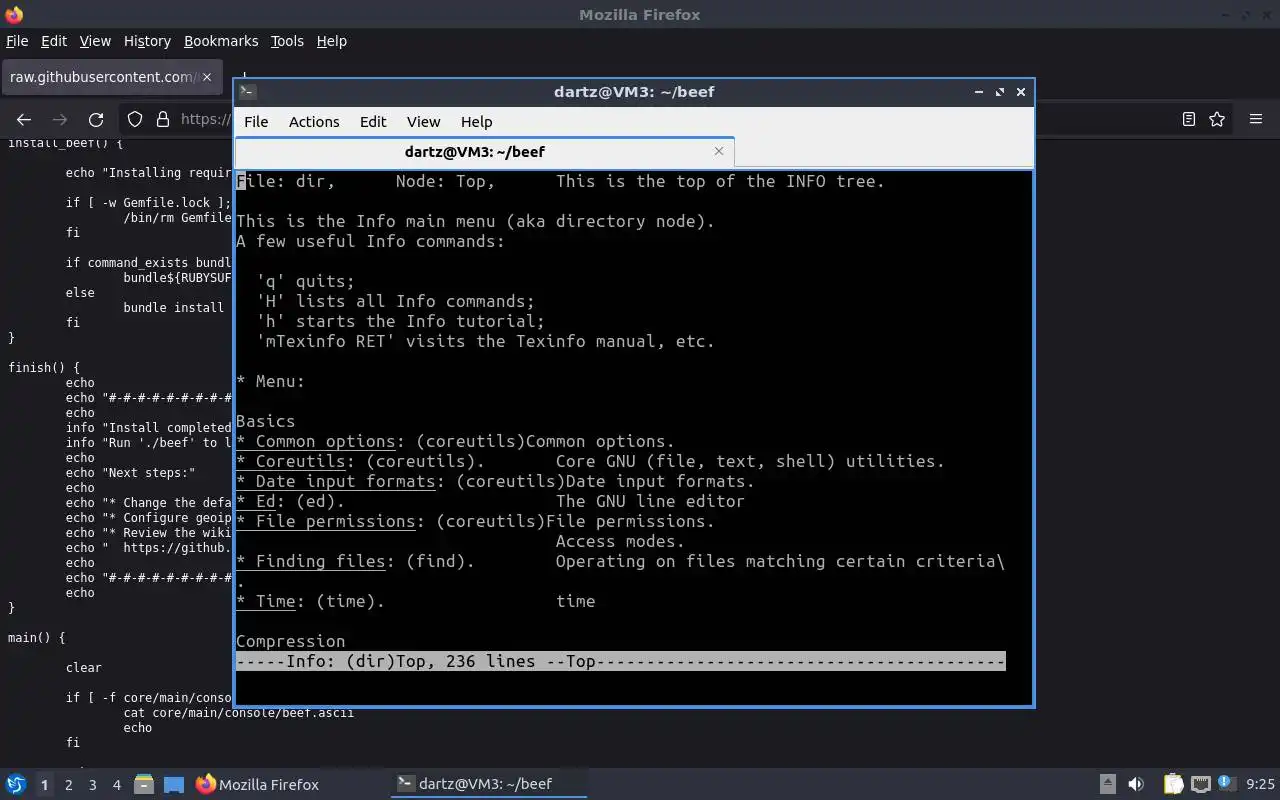The image size is (1280, 800).
Task: Show site security padlock info
Action: (x=162, y=119)
